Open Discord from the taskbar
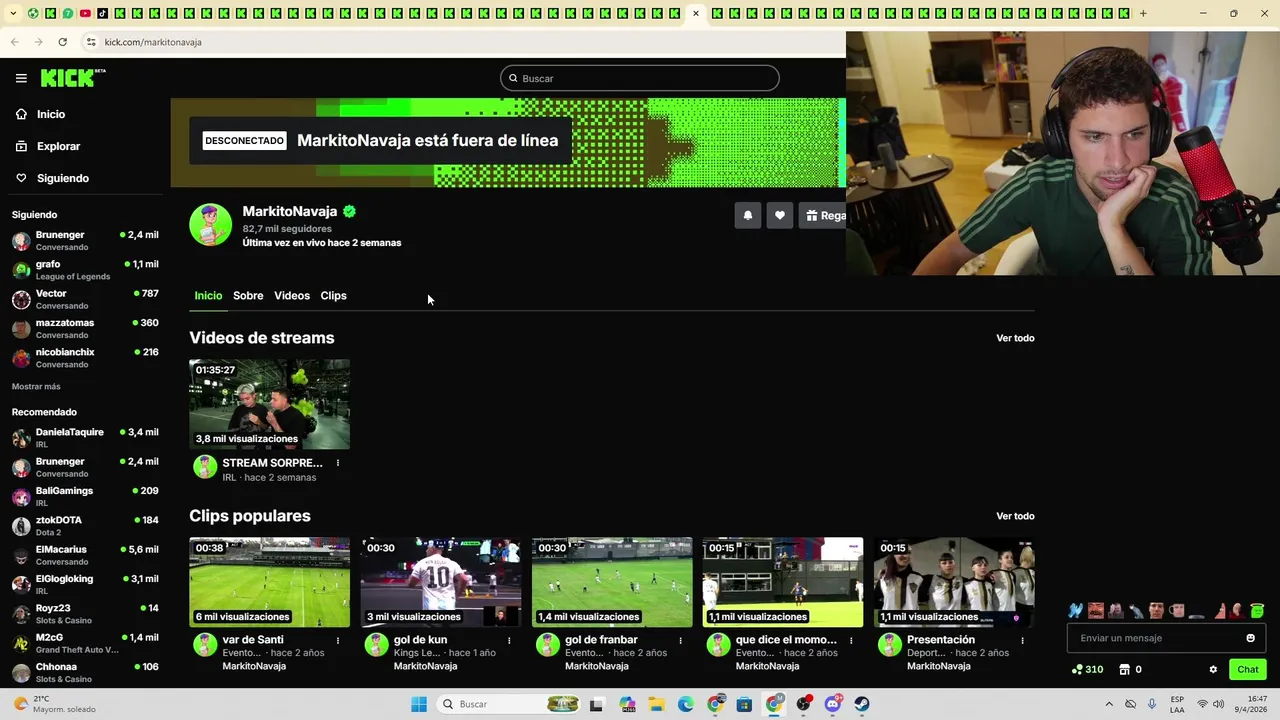The image size is (1280, 720). 833,704
